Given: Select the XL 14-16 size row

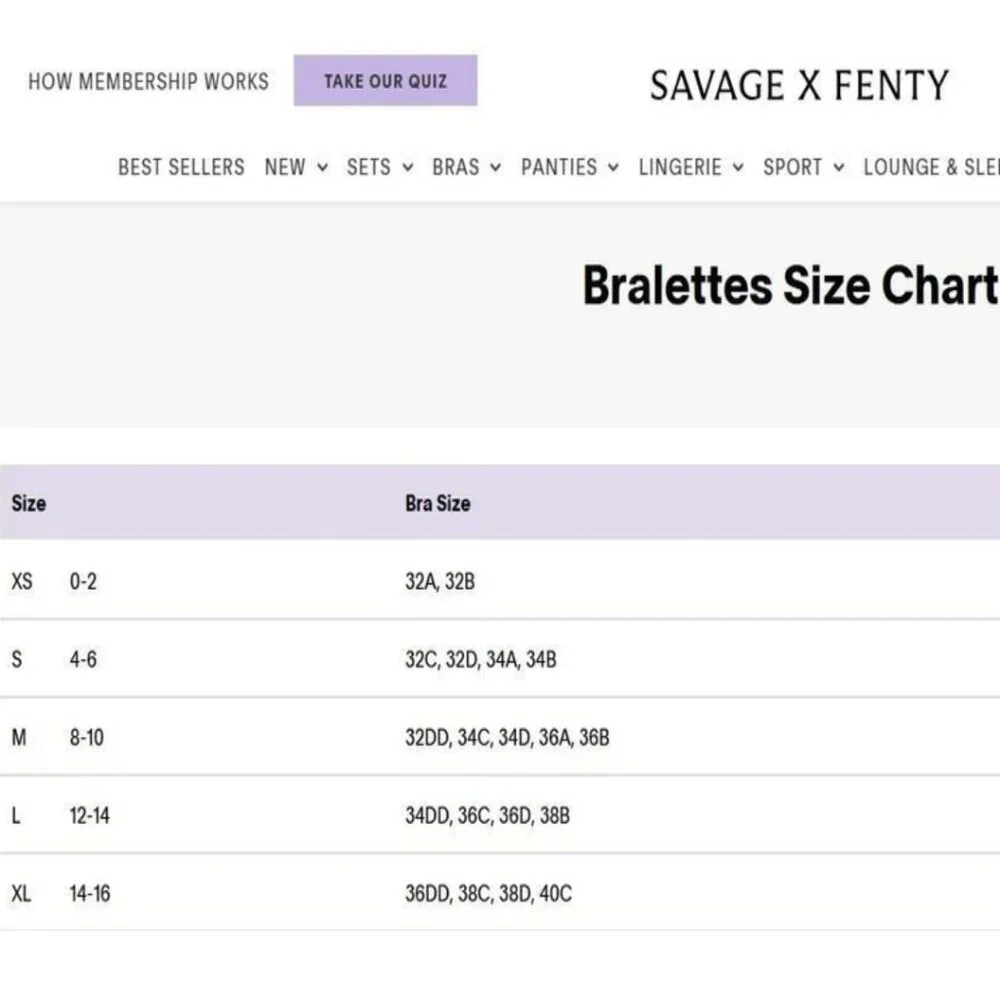Looking at the screenshot, I should click(500, 893).
